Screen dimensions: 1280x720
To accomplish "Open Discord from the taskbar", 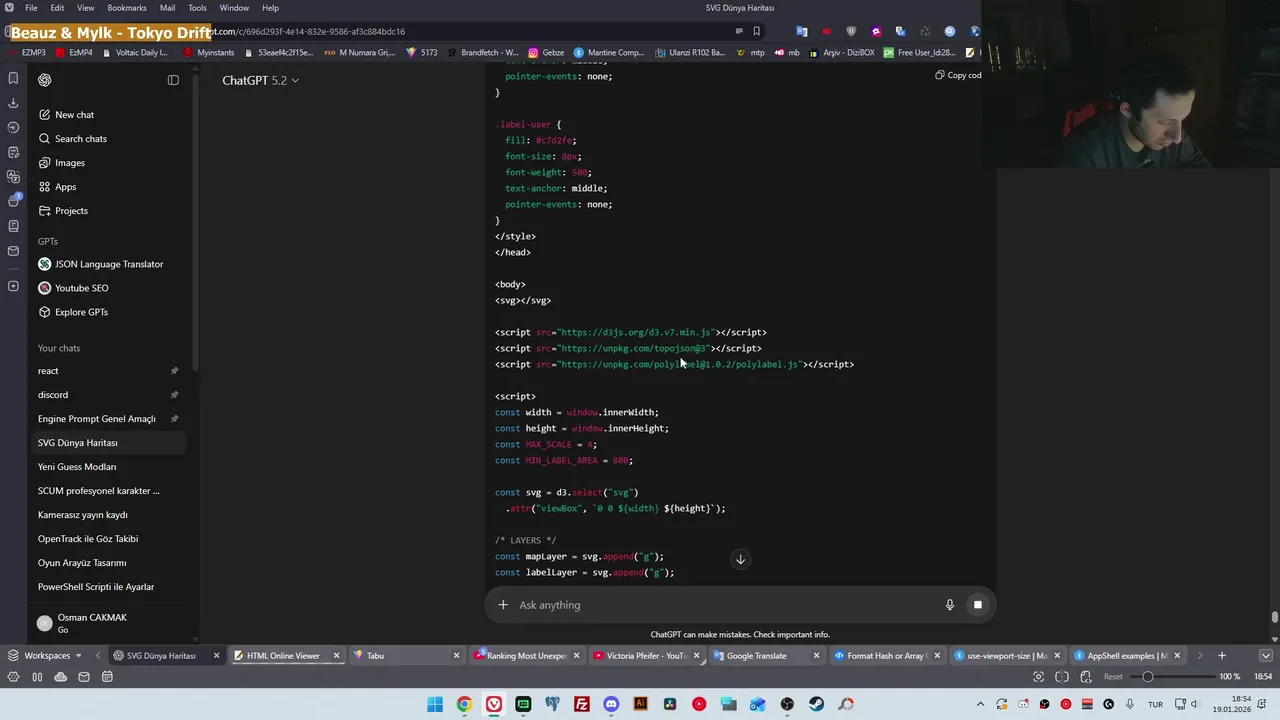I will 611,704.
